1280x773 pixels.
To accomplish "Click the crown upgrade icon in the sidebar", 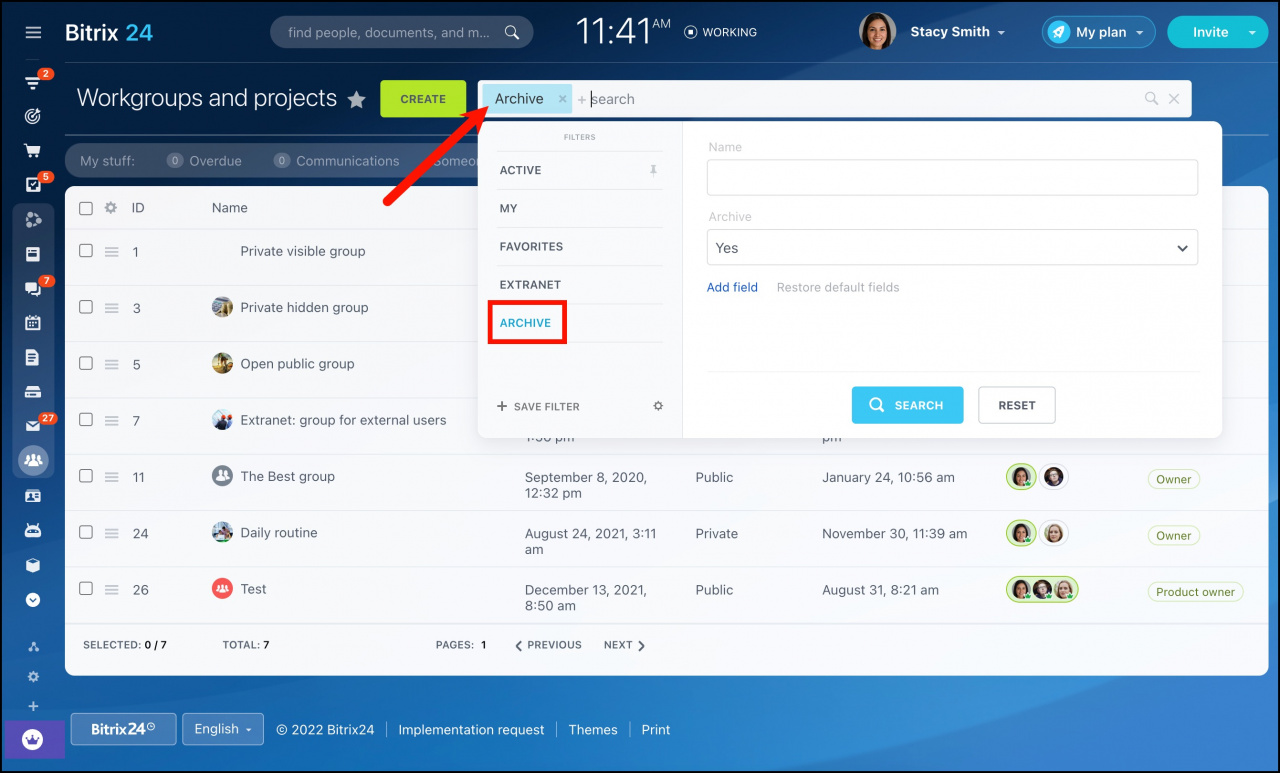I will click(33, 740).
